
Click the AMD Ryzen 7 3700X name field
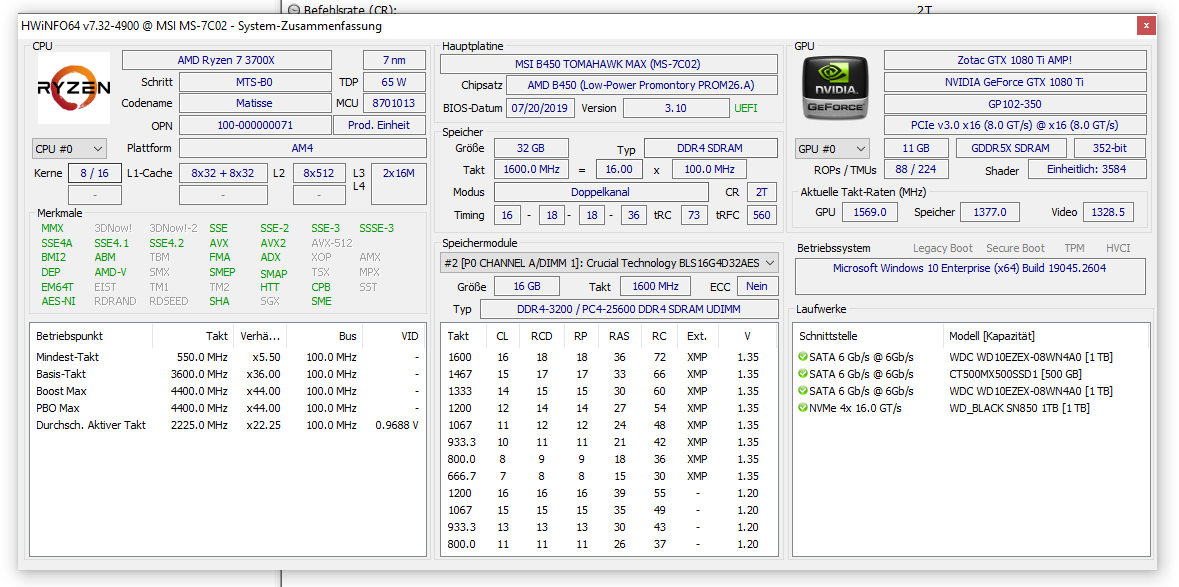pyautogui.click(x=226, y=60)
